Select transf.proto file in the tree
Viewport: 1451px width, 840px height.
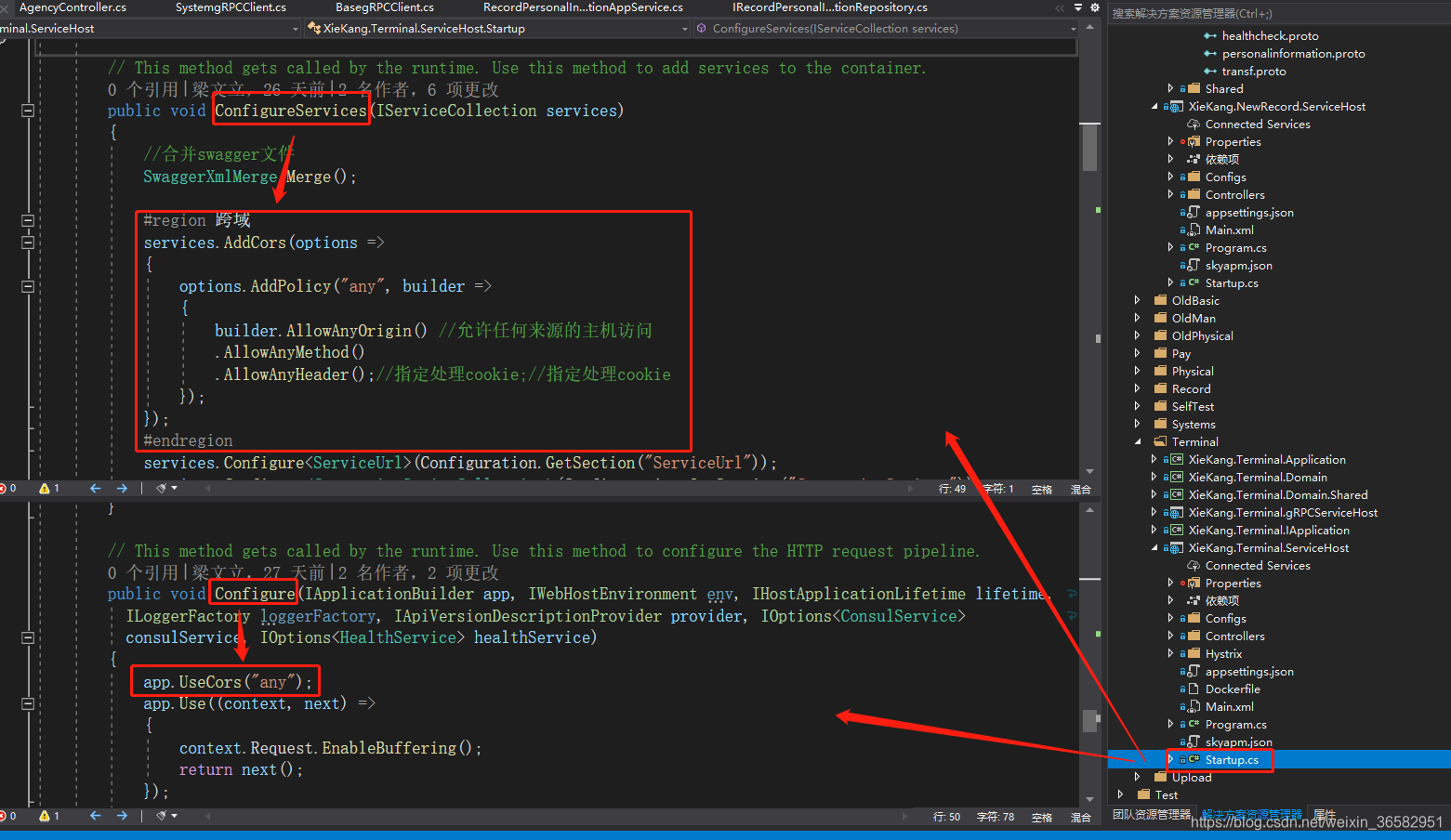click(x=1254, y=72)
